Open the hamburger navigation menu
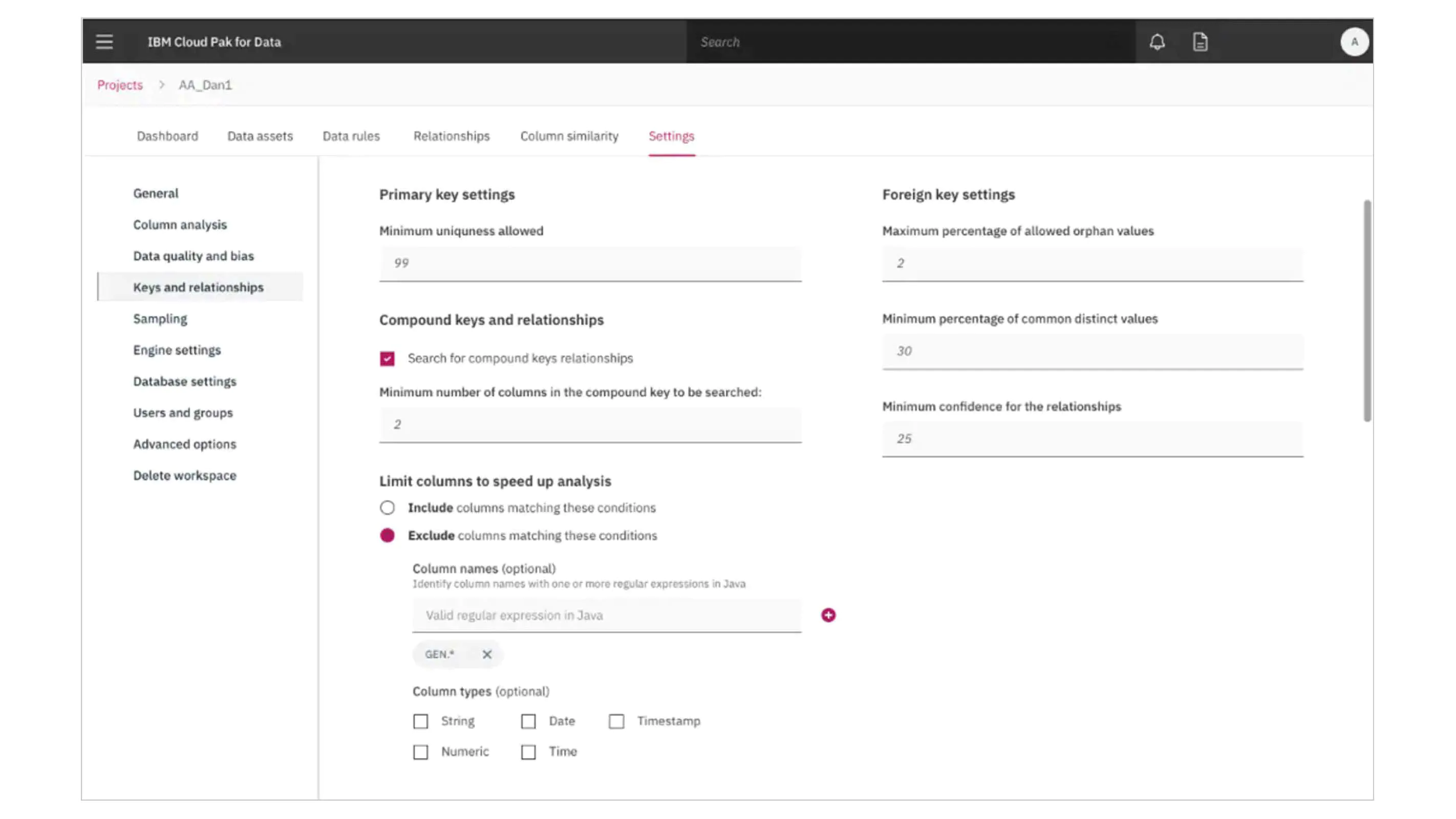The height and width of the screenshot is (819, 1456). click(x=104, y=42)
